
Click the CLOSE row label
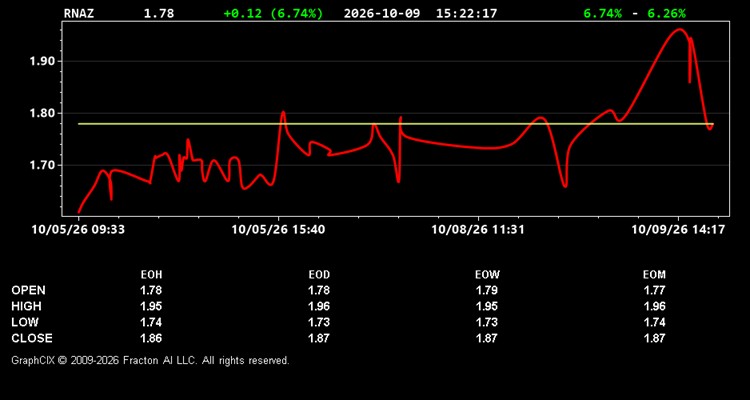[32, 338]
